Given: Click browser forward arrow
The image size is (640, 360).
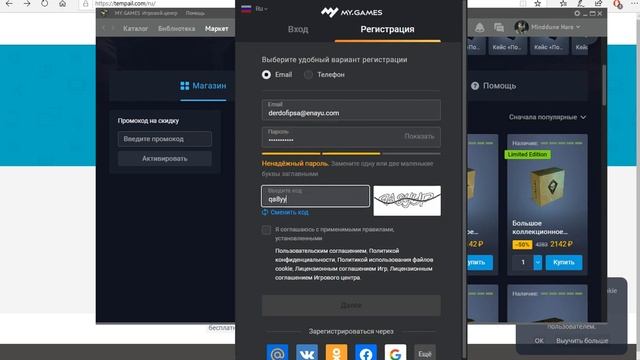Looking at the screenshot, I should pos(27,4).
